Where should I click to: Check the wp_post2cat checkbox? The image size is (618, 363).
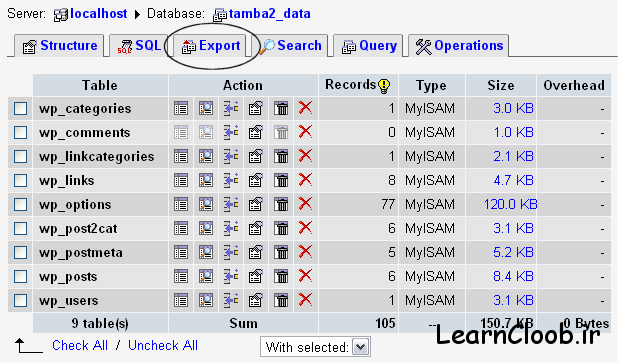click(20, 229)
